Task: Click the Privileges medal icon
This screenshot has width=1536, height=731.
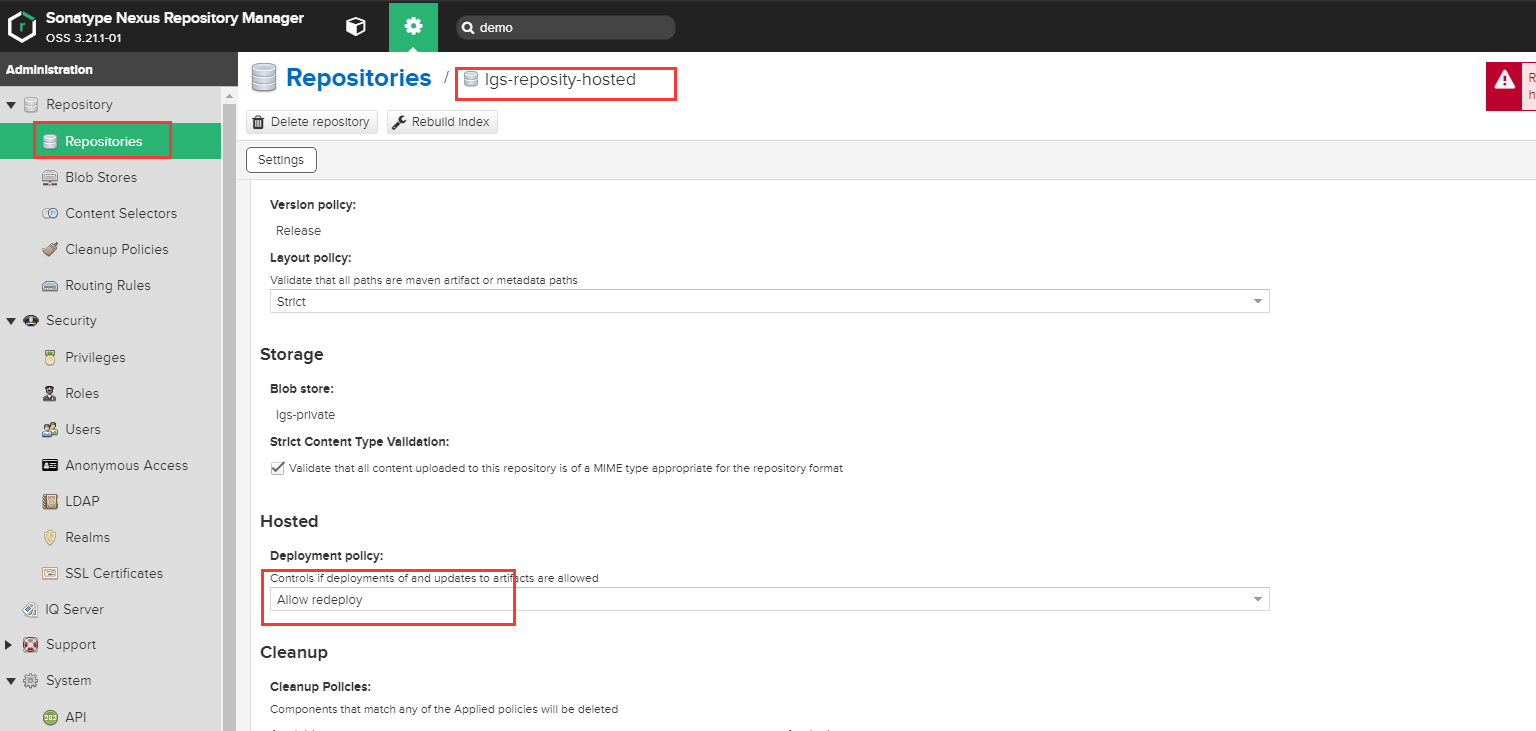Action: [x=50, y=357]
